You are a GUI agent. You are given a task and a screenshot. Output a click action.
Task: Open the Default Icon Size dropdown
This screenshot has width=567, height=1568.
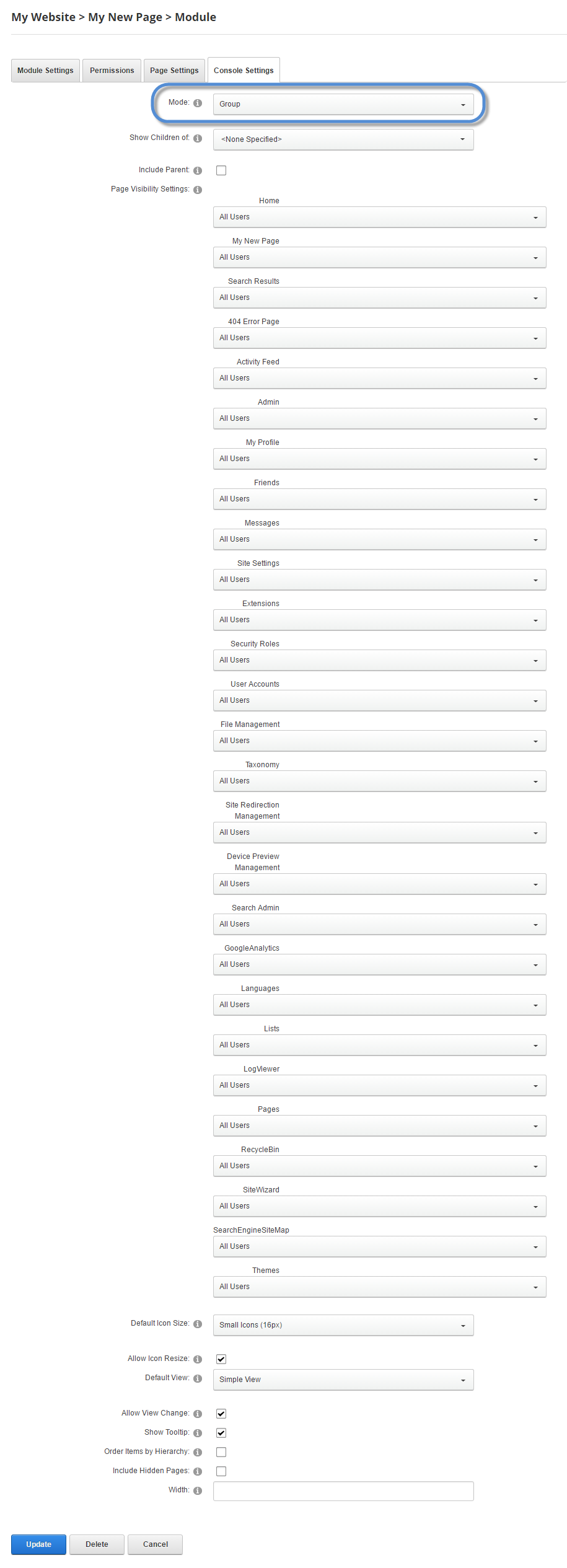[x=343, y=1325]
